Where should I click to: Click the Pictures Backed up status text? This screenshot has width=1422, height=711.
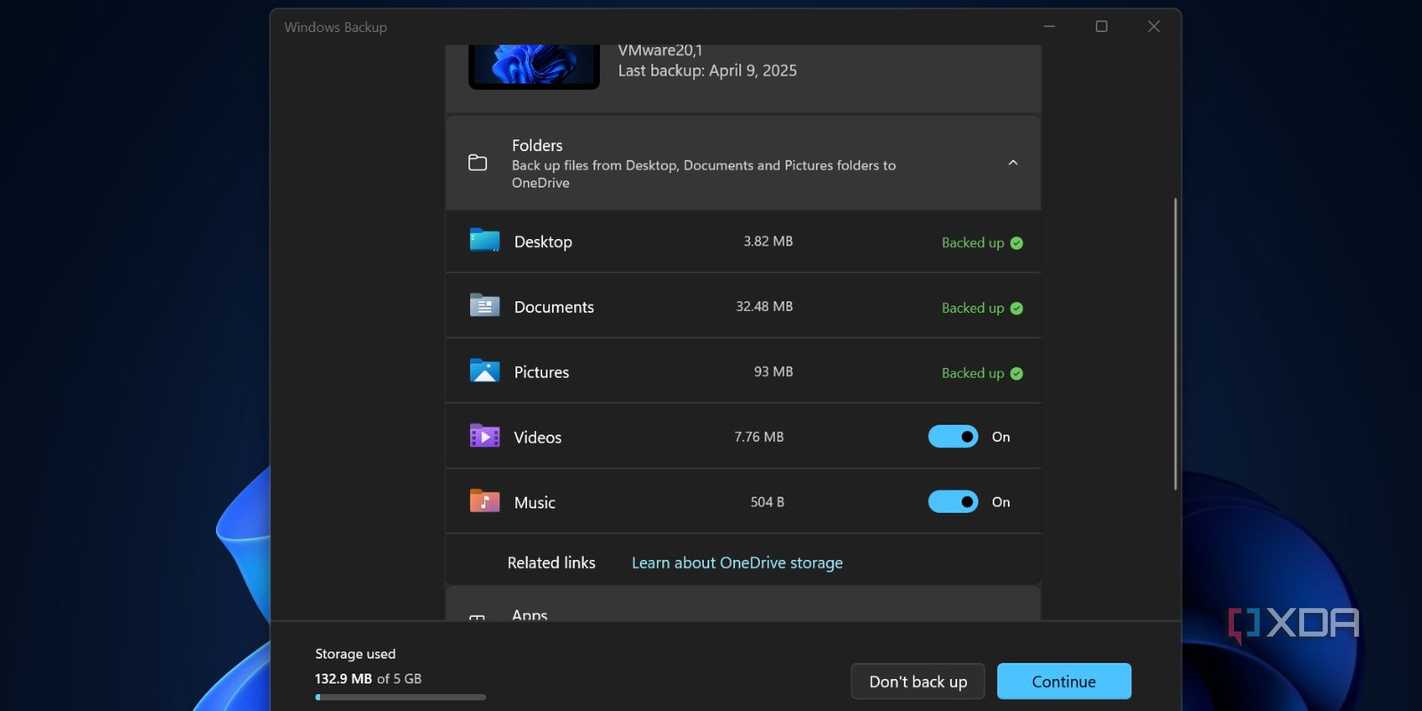[x=972, y=373]
